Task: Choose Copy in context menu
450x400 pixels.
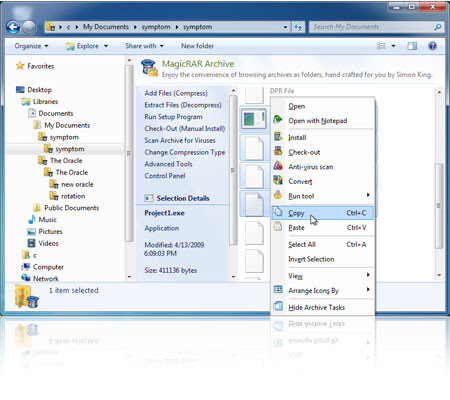Action: click(x=323, y=213)
